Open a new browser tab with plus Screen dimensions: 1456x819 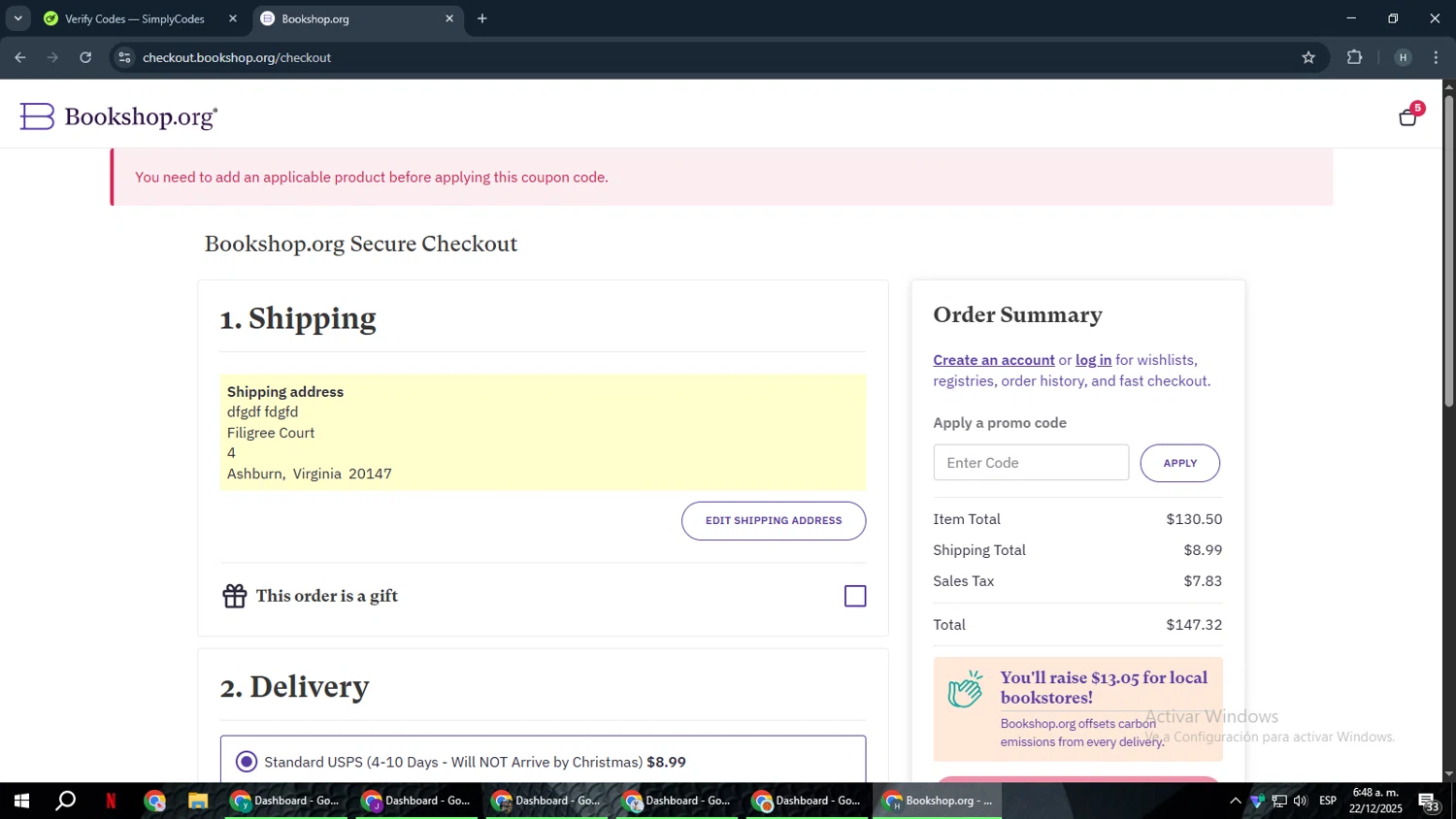click(482, 18)
